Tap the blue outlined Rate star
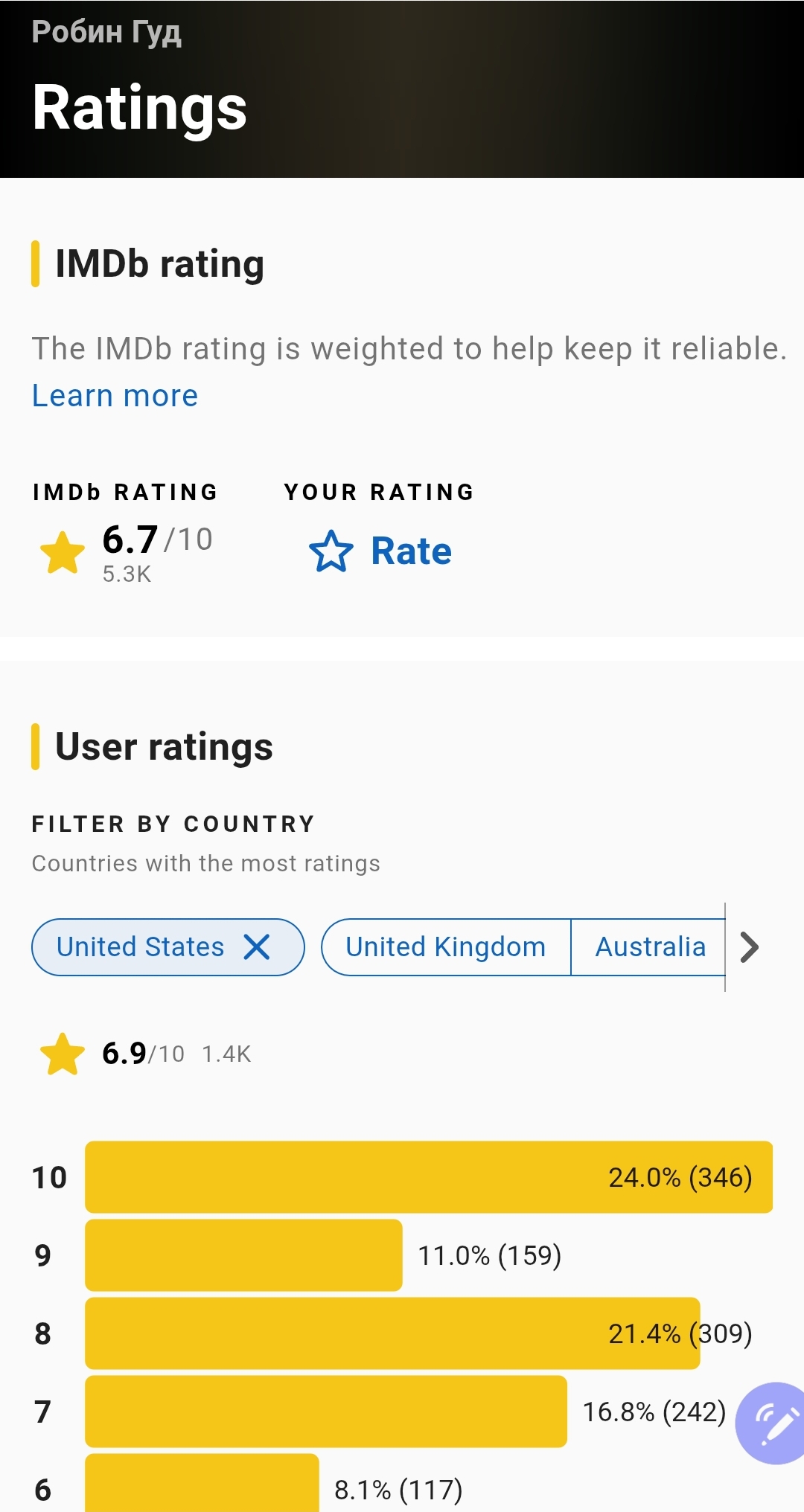Viewport: 804px width, 1512px height. (x=331, y=551)
